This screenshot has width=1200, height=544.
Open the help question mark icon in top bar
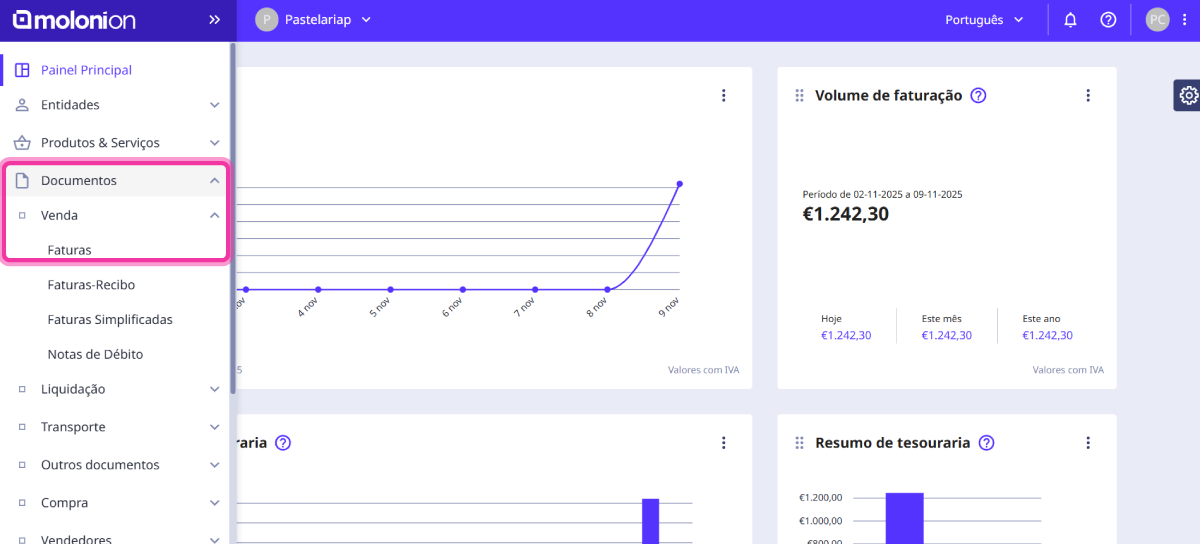click(1108, 20)
